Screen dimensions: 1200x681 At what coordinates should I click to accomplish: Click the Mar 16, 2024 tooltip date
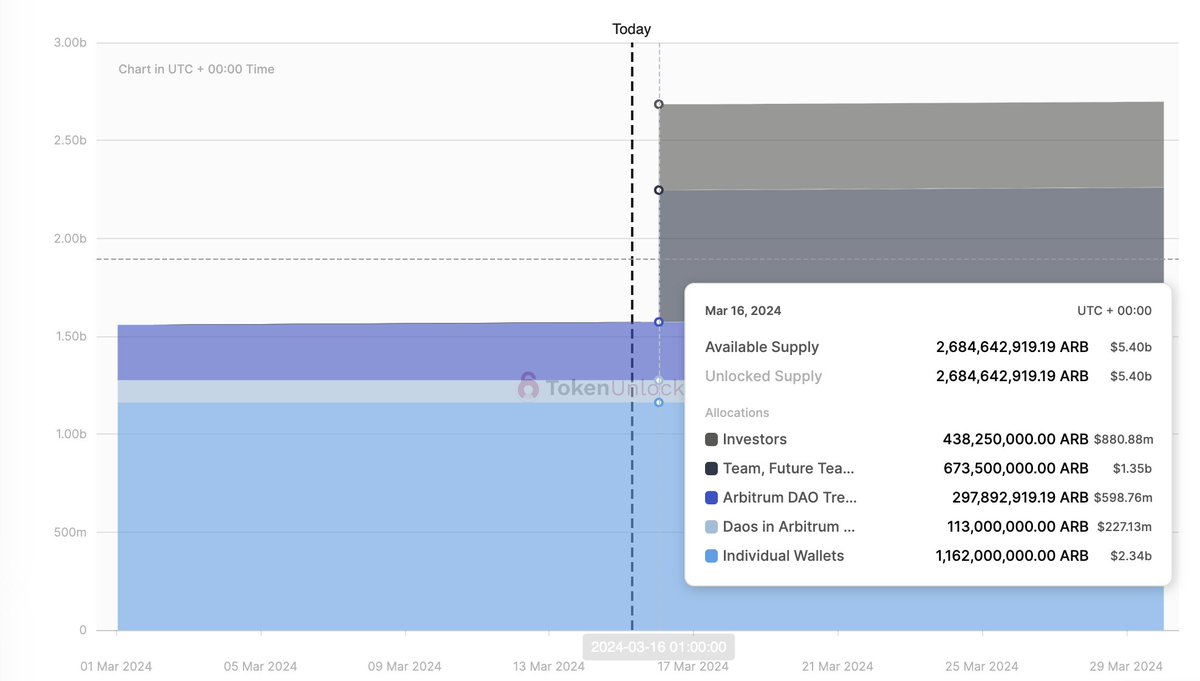pos(742,311)
